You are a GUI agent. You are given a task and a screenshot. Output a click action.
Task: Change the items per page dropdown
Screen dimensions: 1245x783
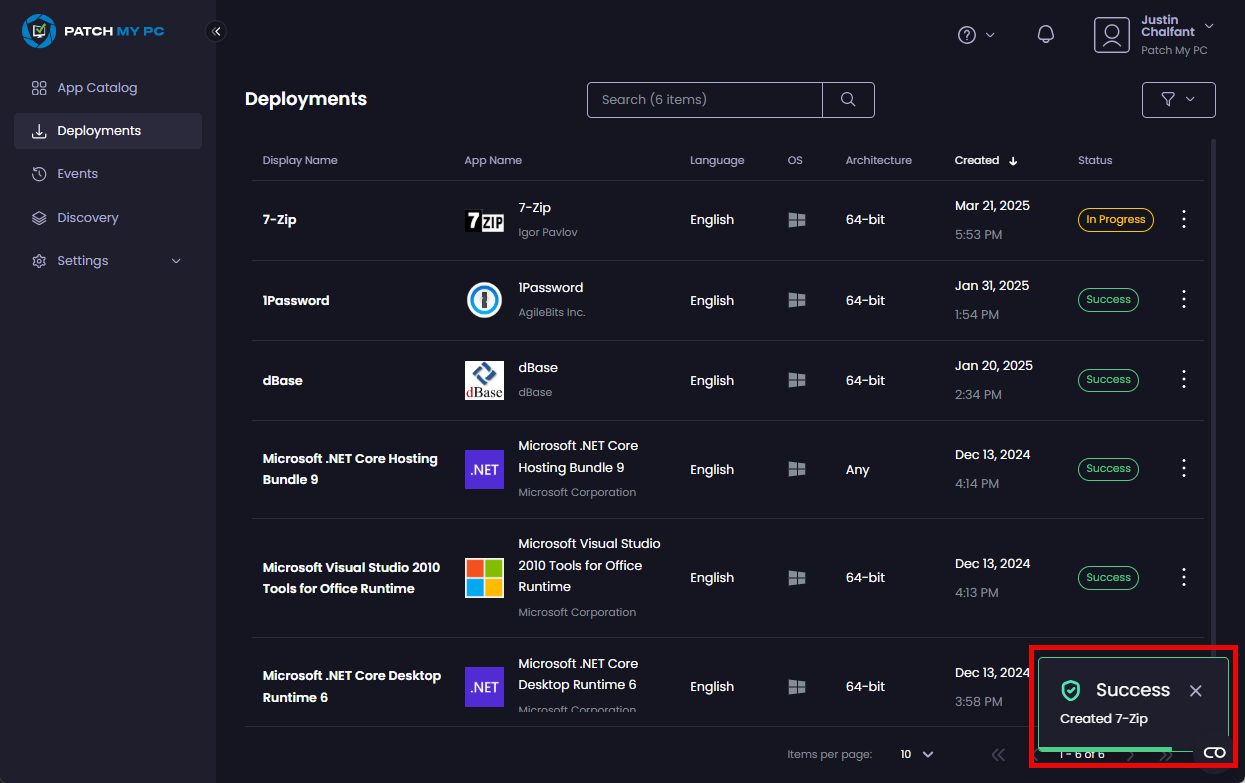point(916,754)
